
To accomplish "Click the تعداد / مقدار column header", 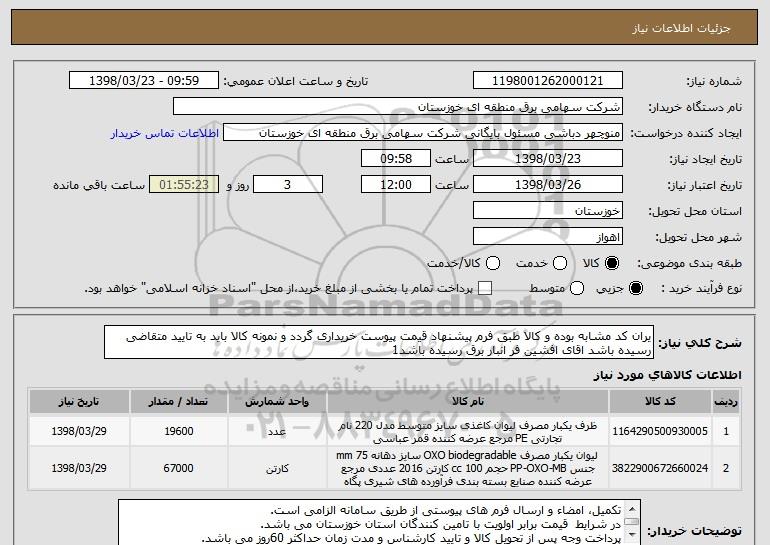I will (x=178, y=402).
